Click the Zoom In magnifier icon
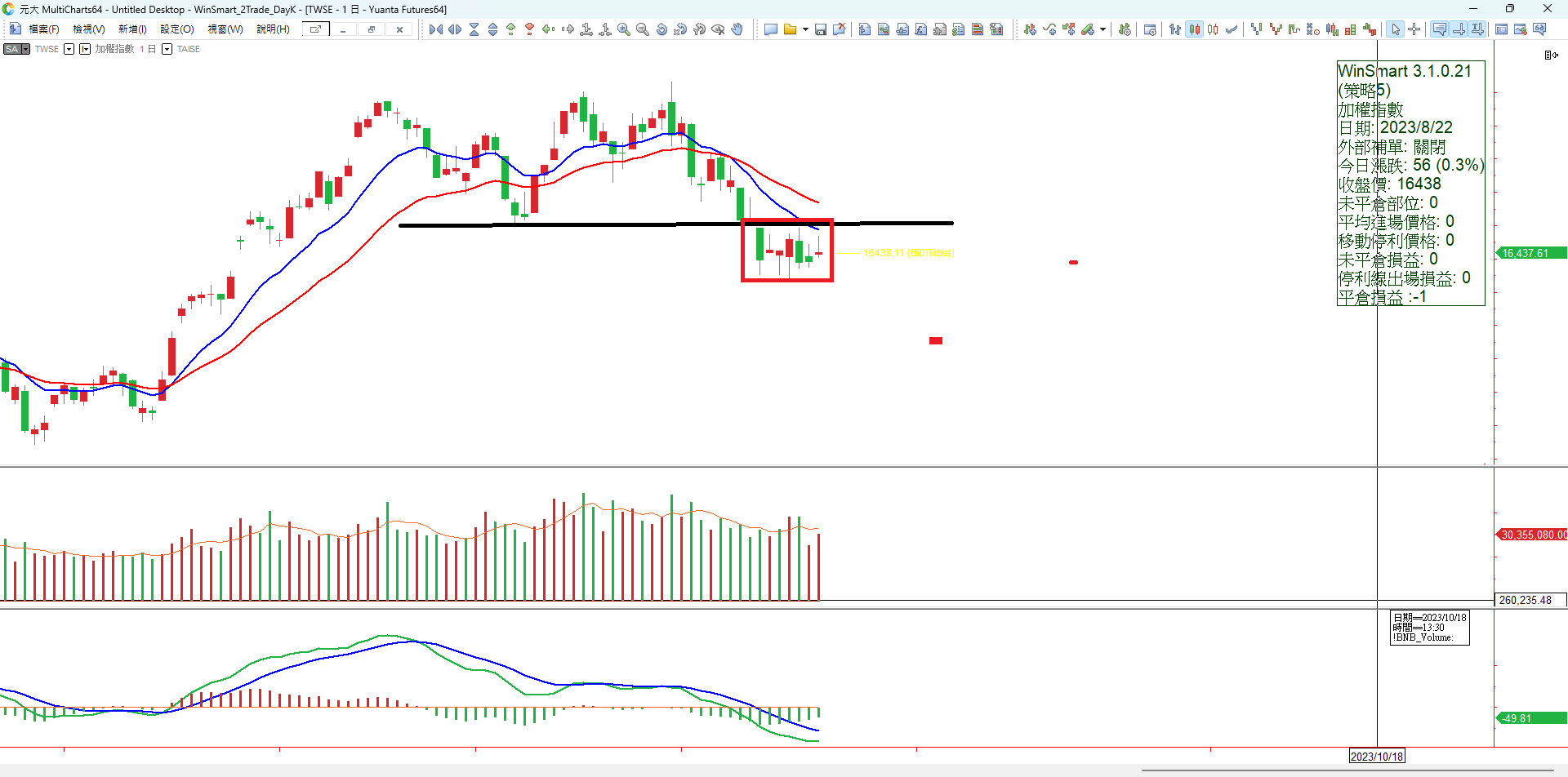Screen dimensions: 1568x777 (624, 29)
